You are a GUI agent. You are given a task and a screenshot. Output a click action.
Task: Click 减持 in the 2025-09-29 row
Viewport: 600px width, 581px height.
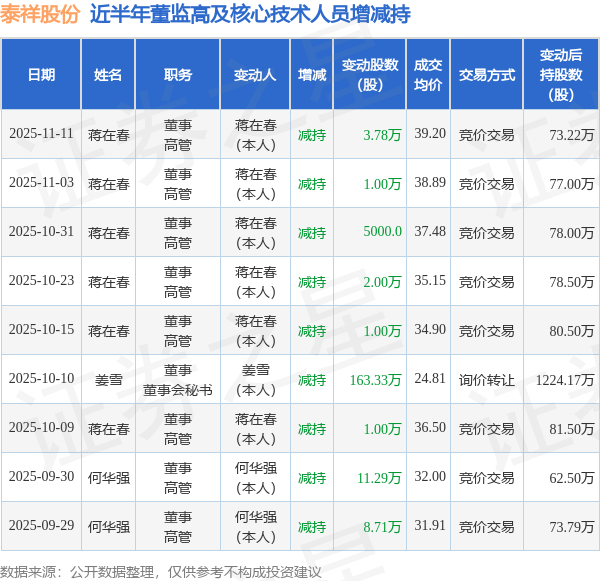click(x=312, y=527)
